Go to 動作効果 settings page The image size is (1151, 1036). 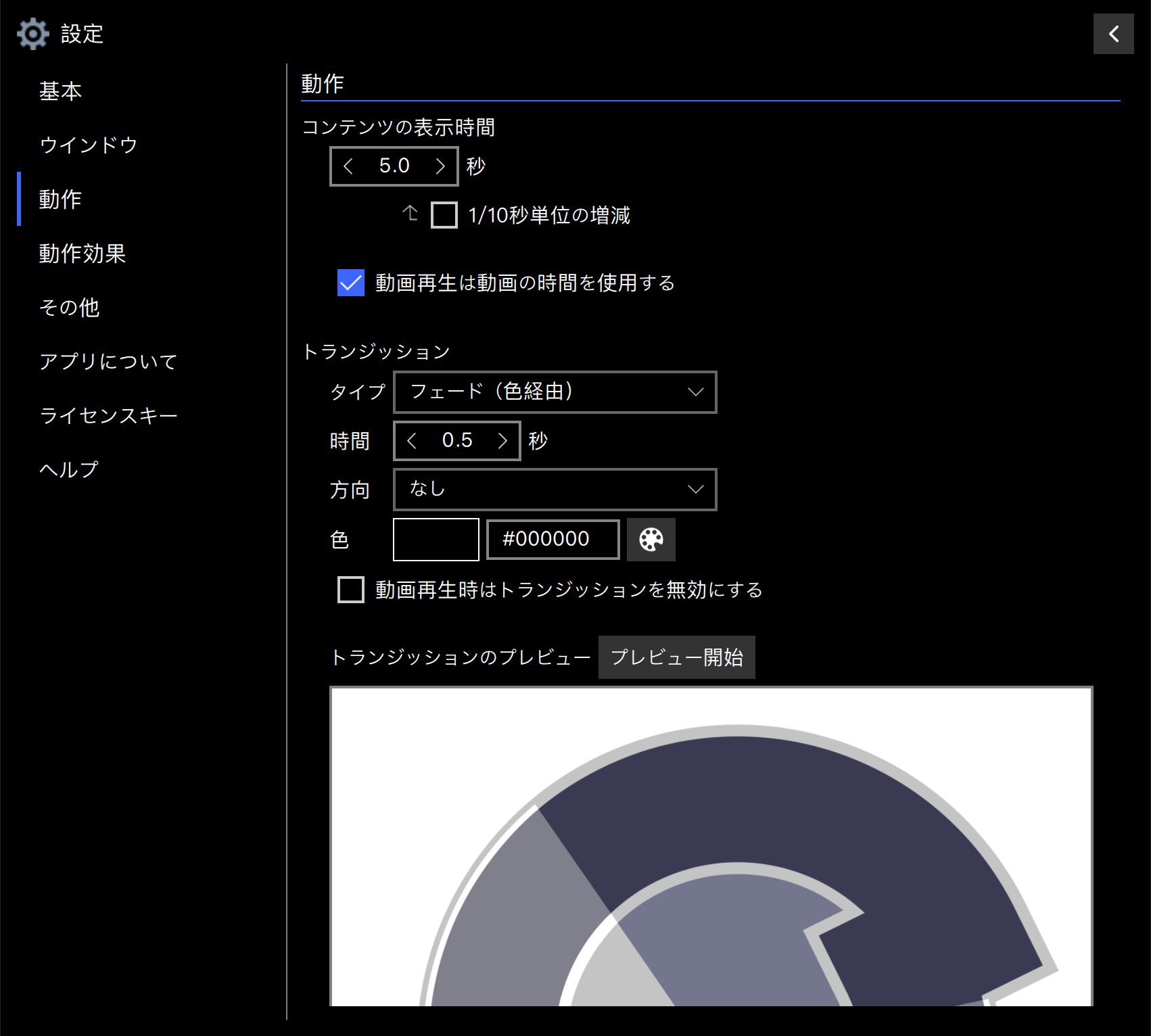tap(83, 254)
